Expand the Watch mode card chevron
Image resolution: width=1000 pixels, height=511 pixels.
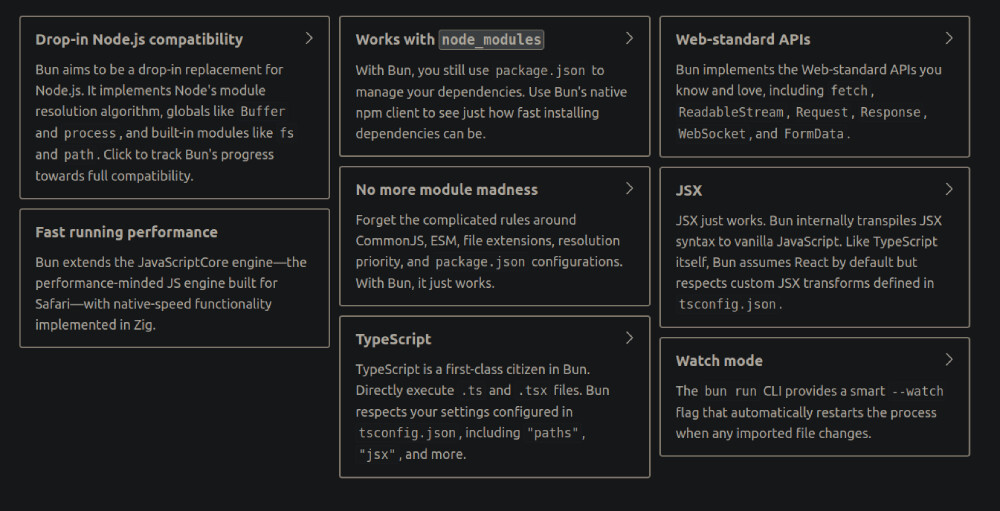[x=949, y=360]
